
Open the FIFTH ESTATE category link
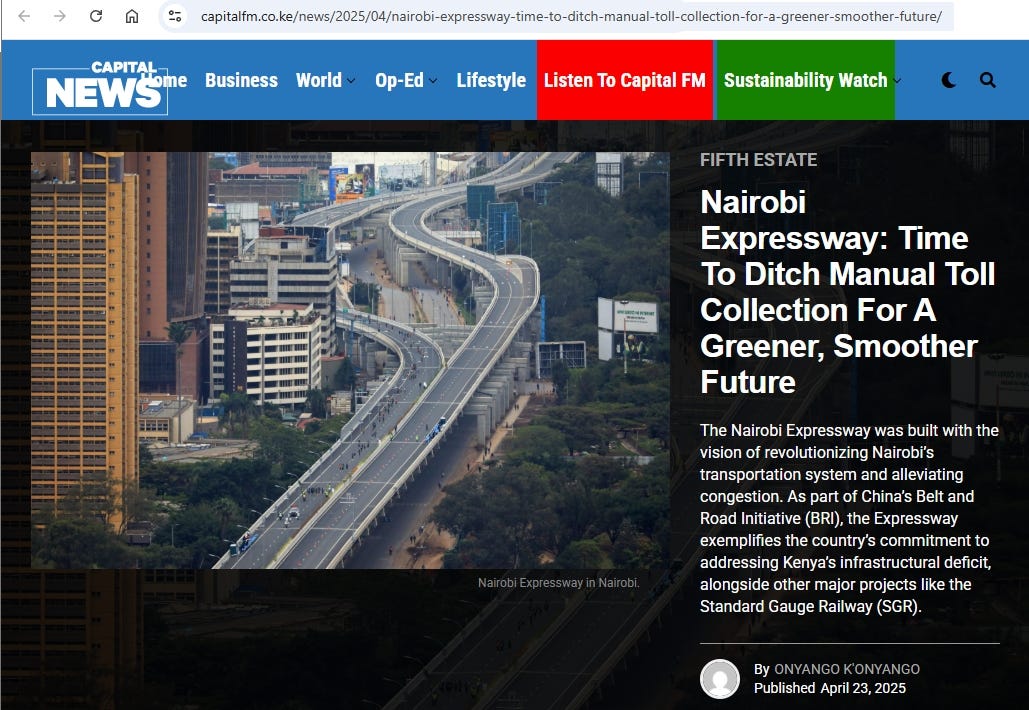click(758, 159)
